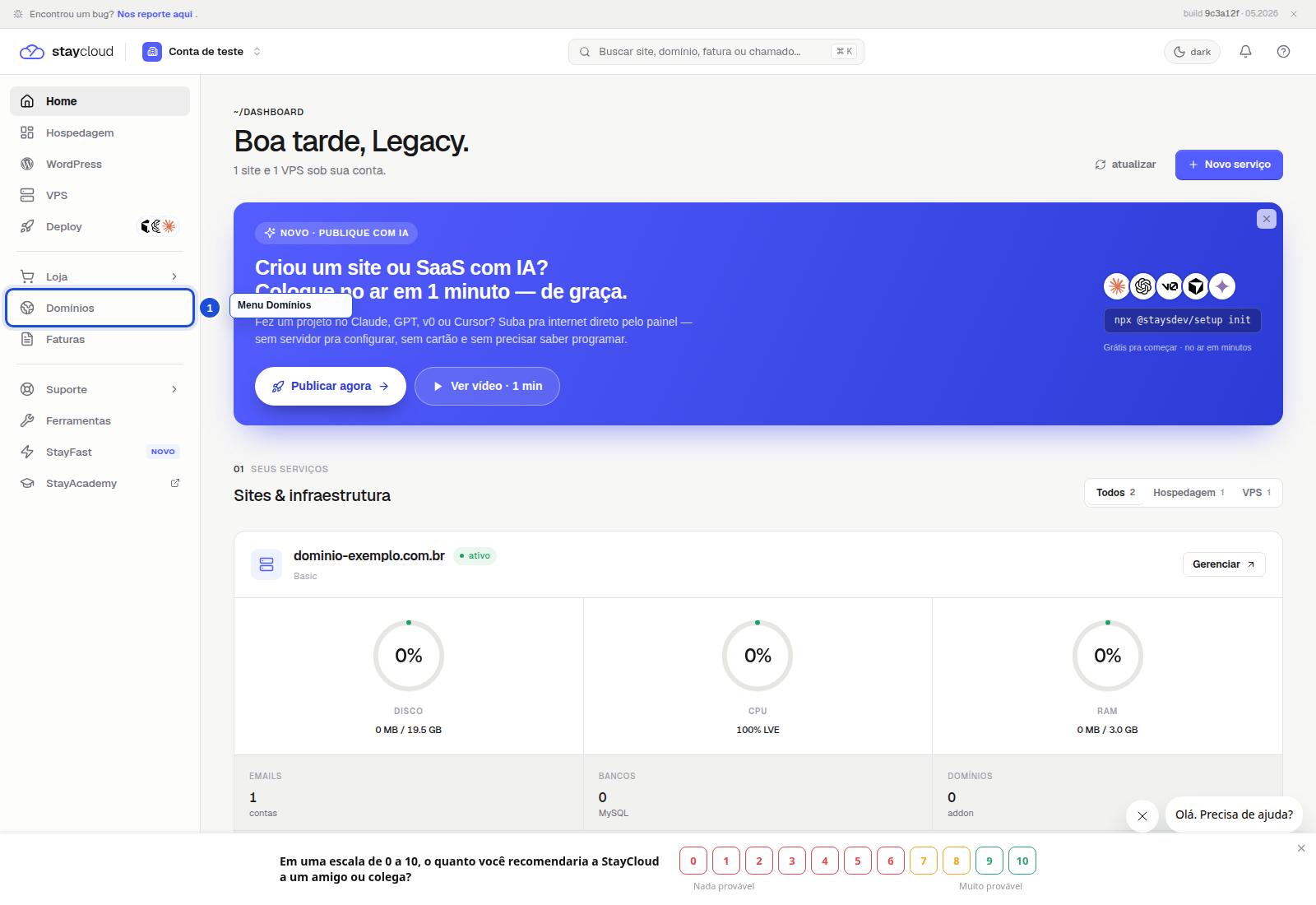Screen dimensions: 1316x905
Task: Click the atualizar refresh button
Action: tap(1125, 165)
